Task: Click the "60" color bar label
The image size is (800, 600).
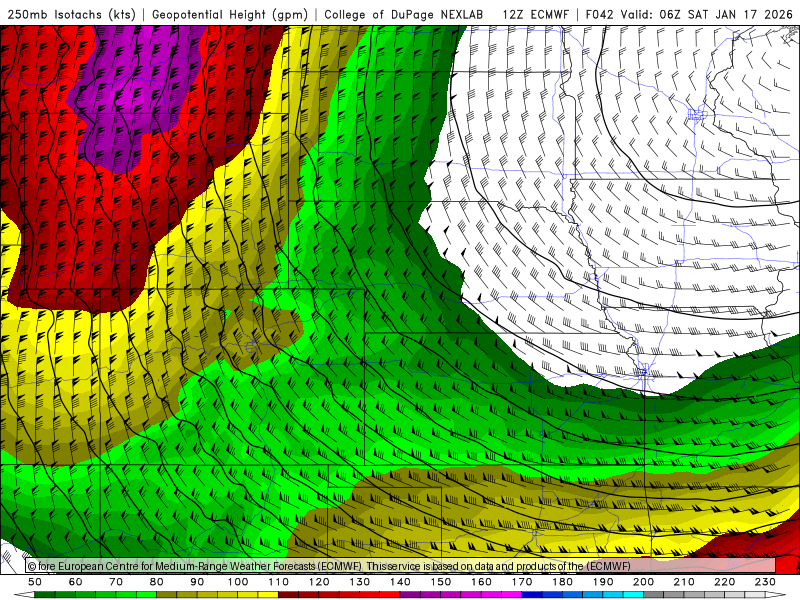Action: [75, 582]
